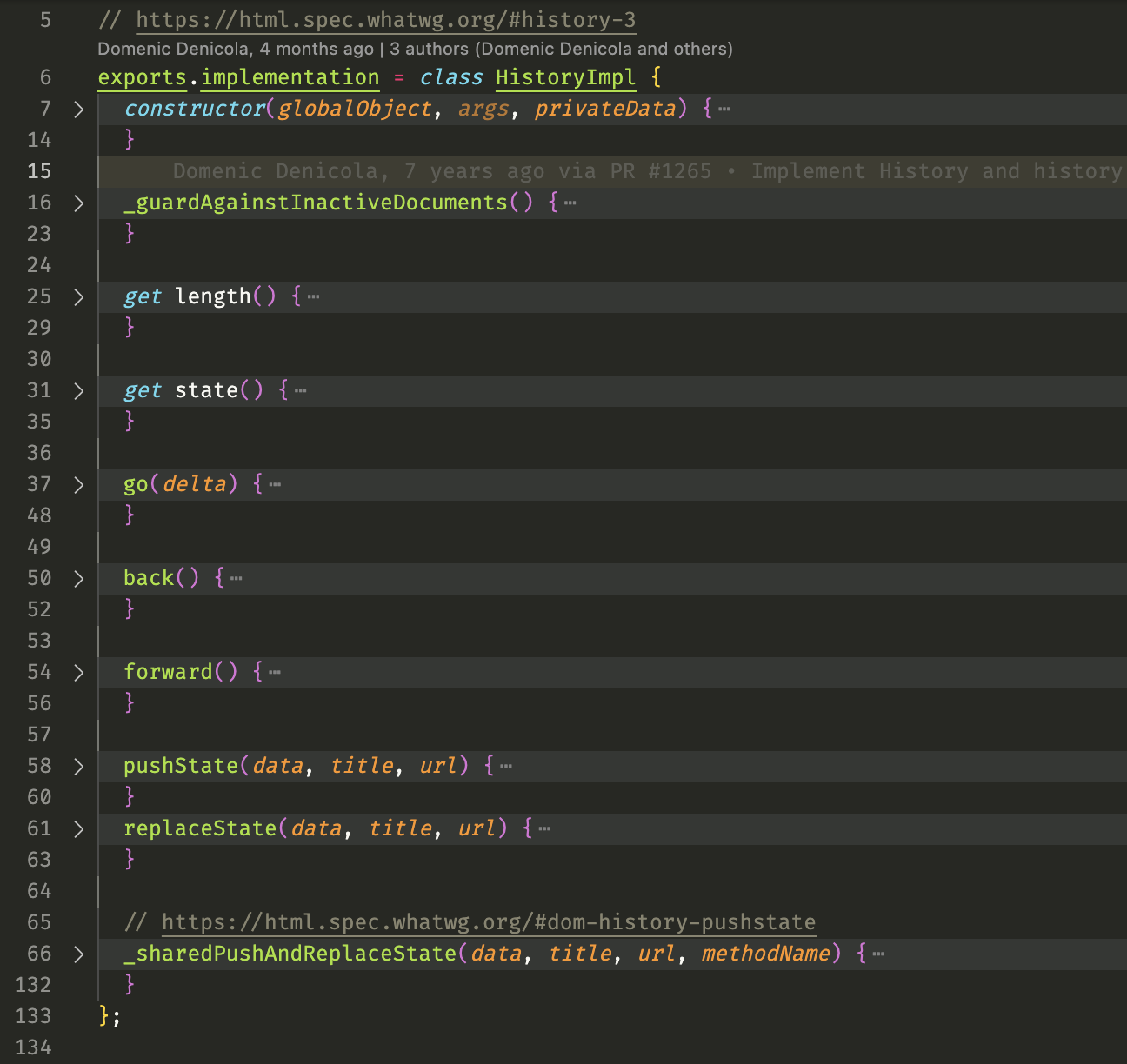Open the #dom-history-pushstate spec link
The image size is (1127, 1064).
click(x=489, y=922)
